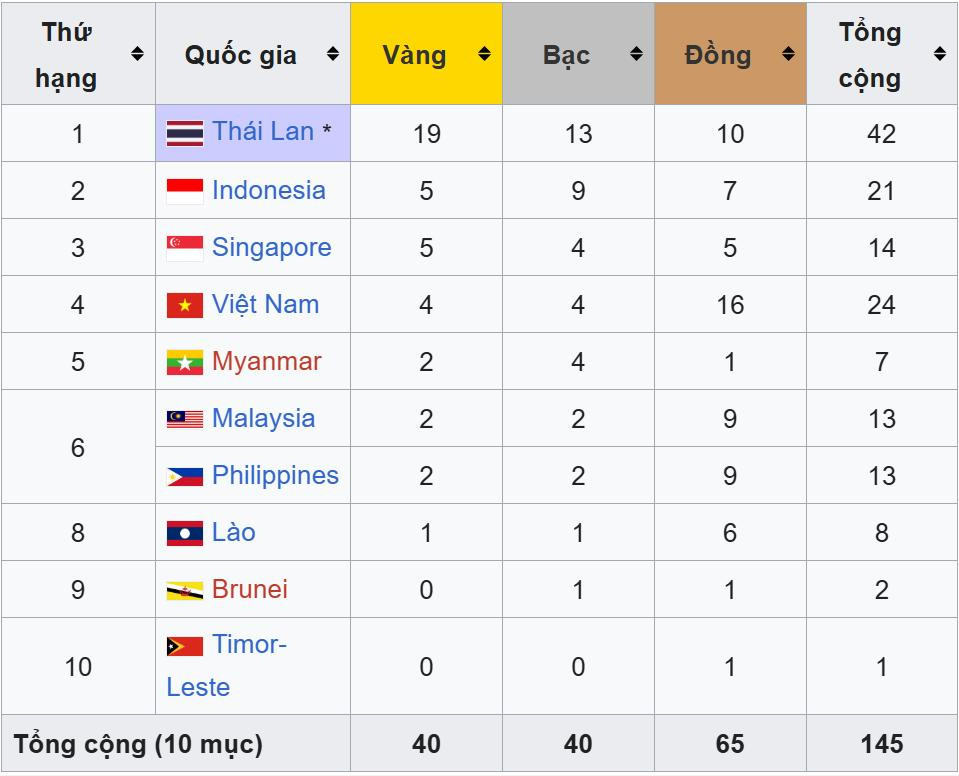Open the Thái Lan link

pos(263,132)
